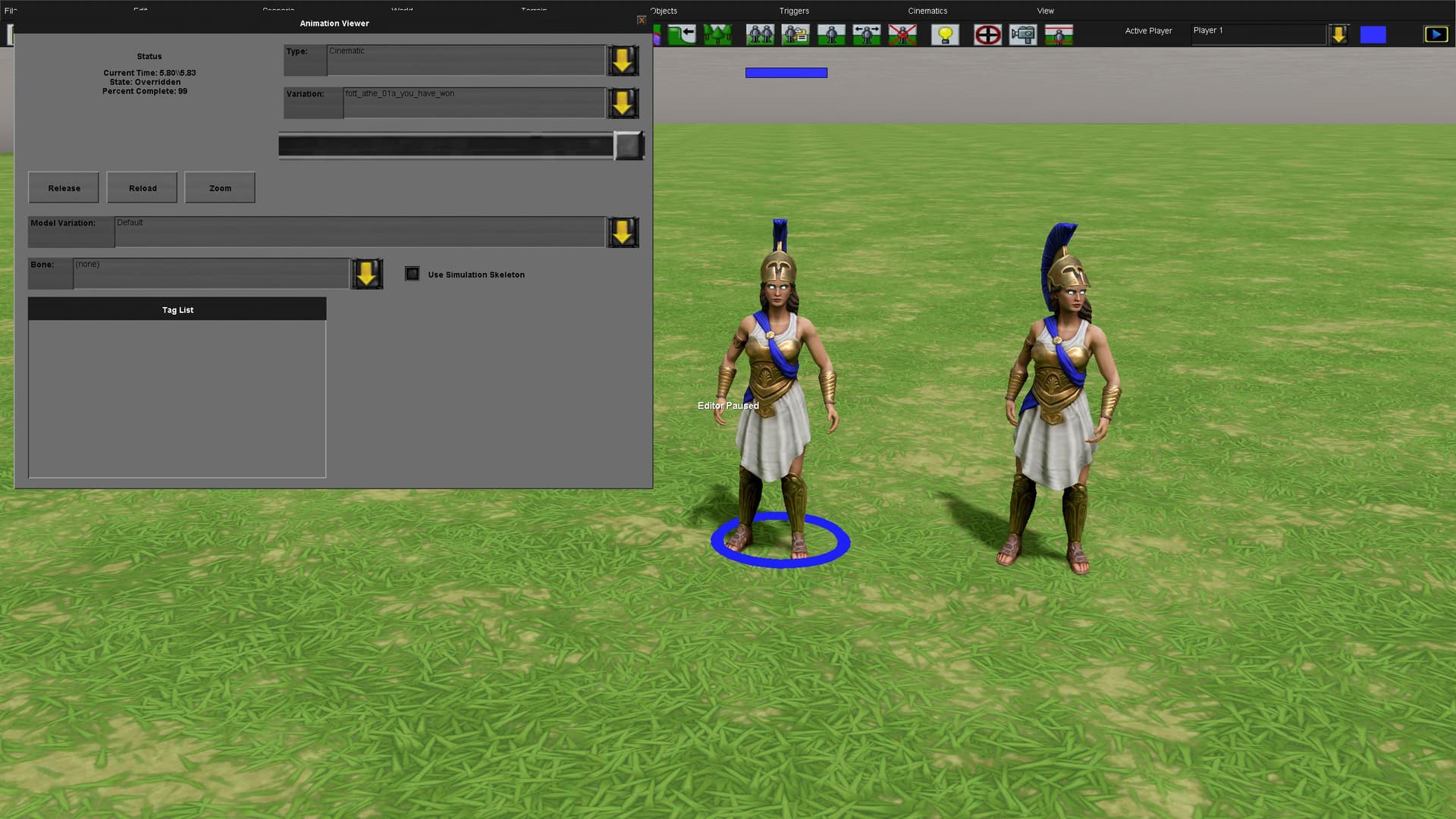Viewport: 1456px width, 819px height.
Task: Open the animation Type dropdown arrow
Action: 623,61
